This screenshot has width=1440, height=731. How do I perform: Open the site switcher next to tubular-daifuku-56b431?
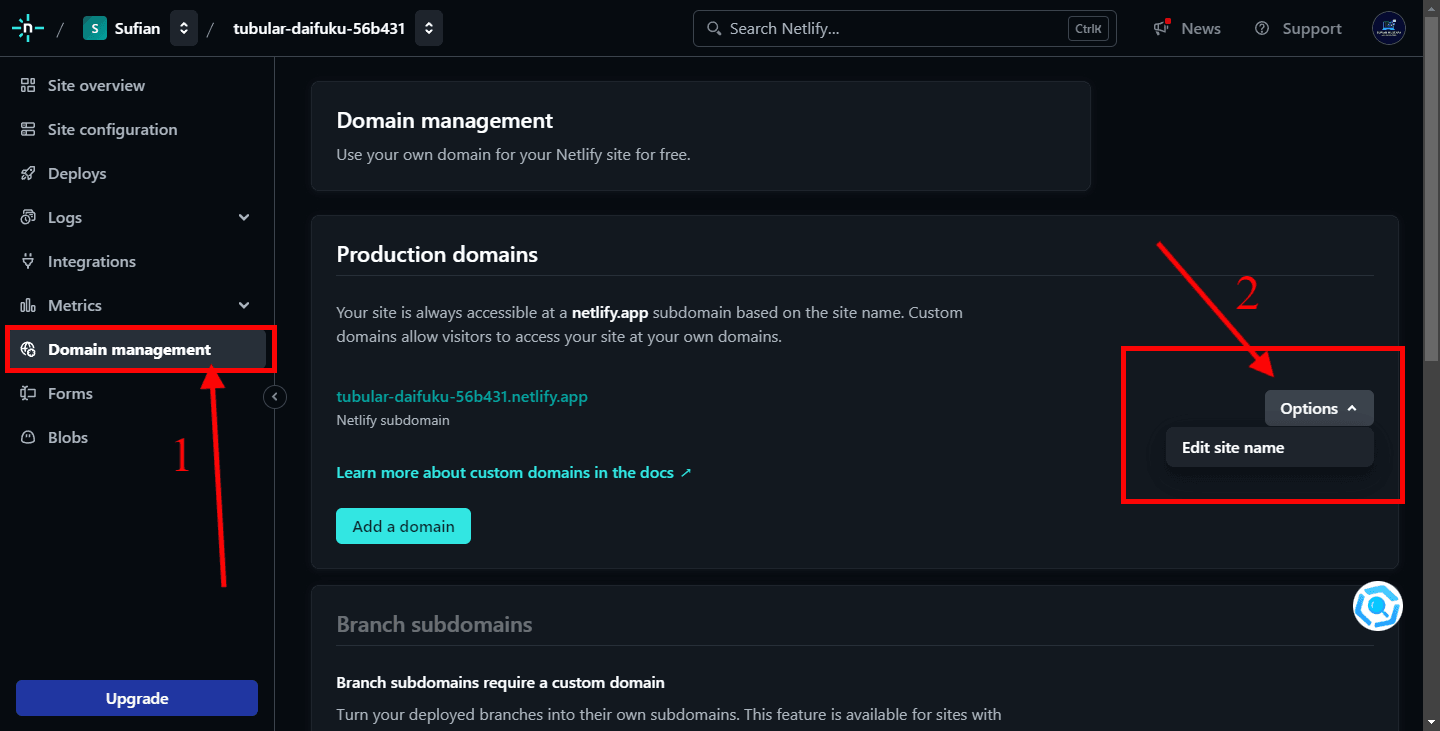pos(428,28)
